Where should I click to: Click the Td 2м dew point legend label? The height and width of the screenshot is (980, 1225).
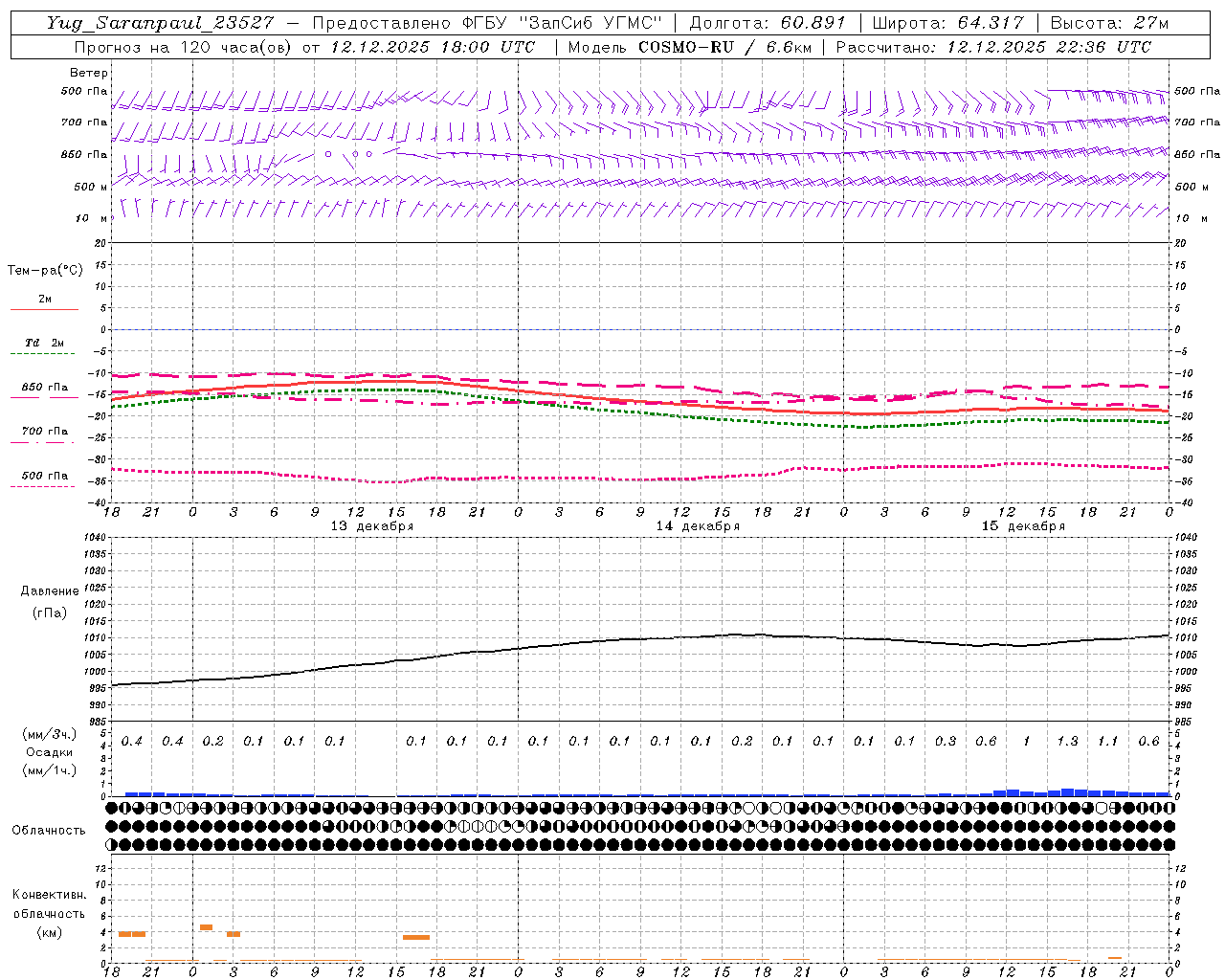tap(44, 343)
